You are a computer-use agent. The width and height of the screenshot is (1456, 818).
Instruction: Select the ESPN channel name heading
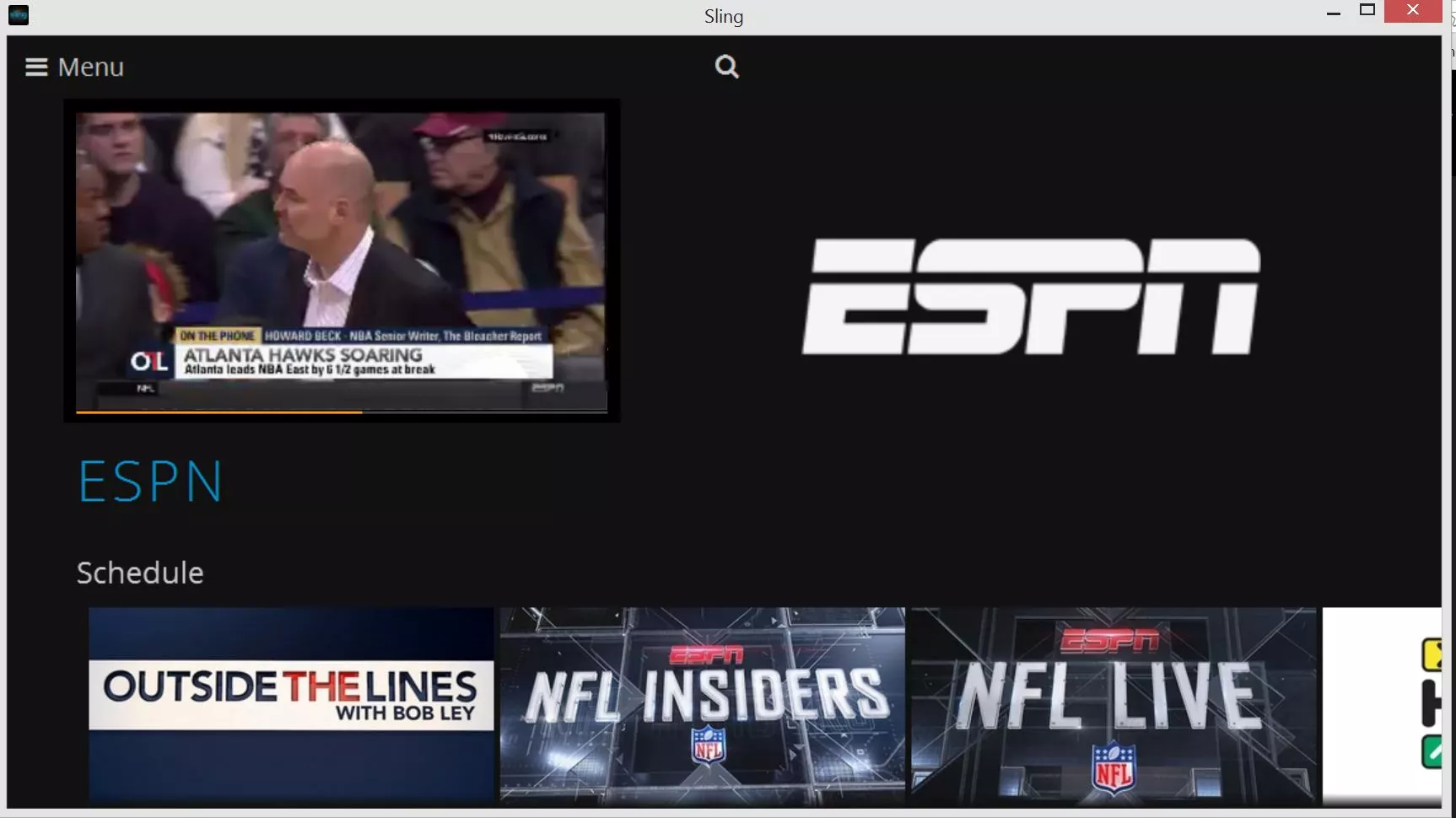[x=149, y=481]
